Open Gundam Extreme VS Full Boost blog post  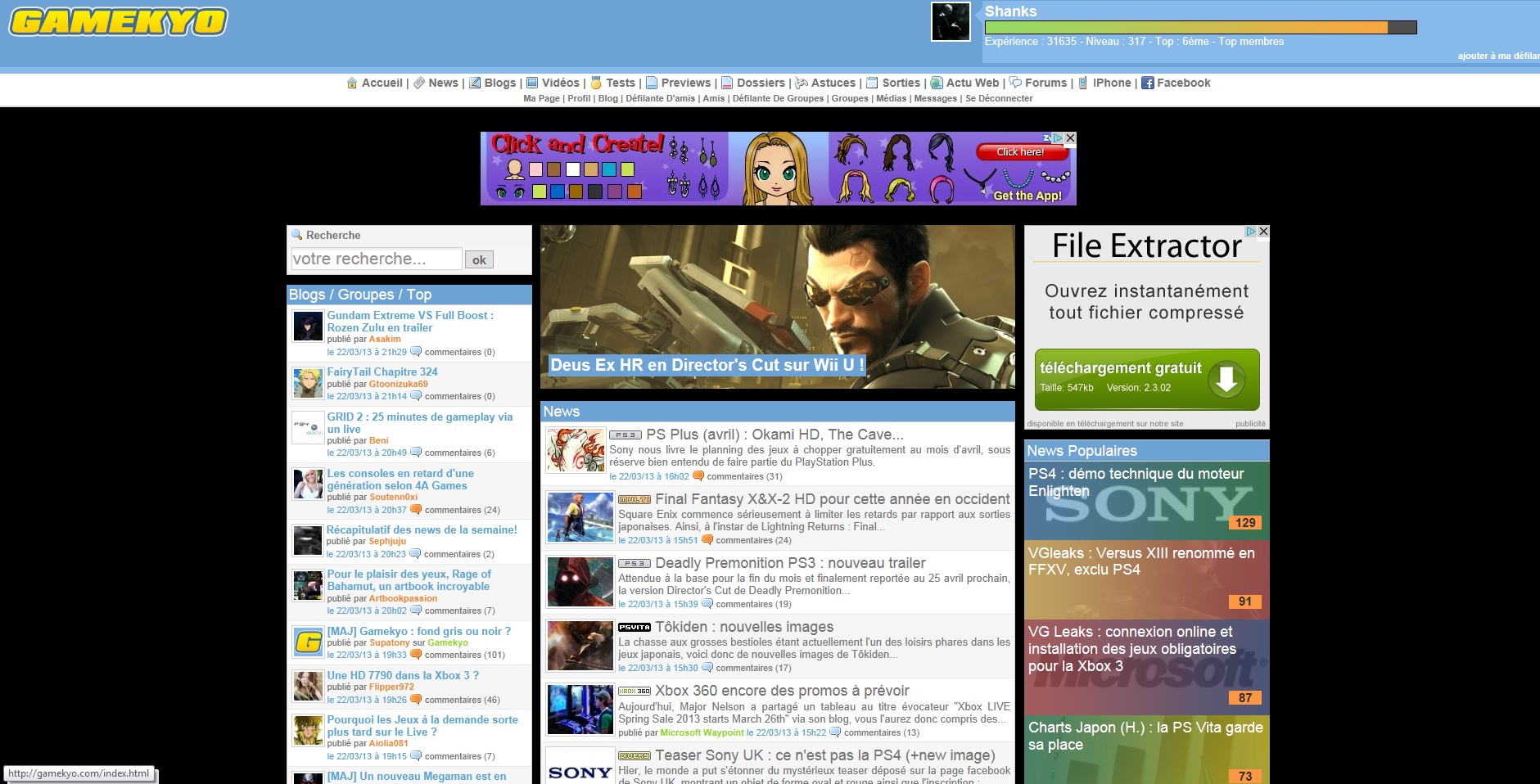point(410,322)
